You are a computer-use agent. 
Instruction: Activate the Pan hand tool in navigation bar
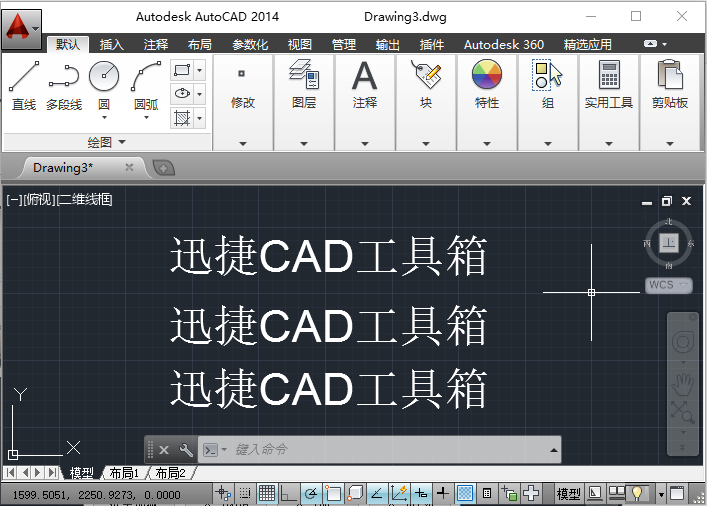point(683,384)
